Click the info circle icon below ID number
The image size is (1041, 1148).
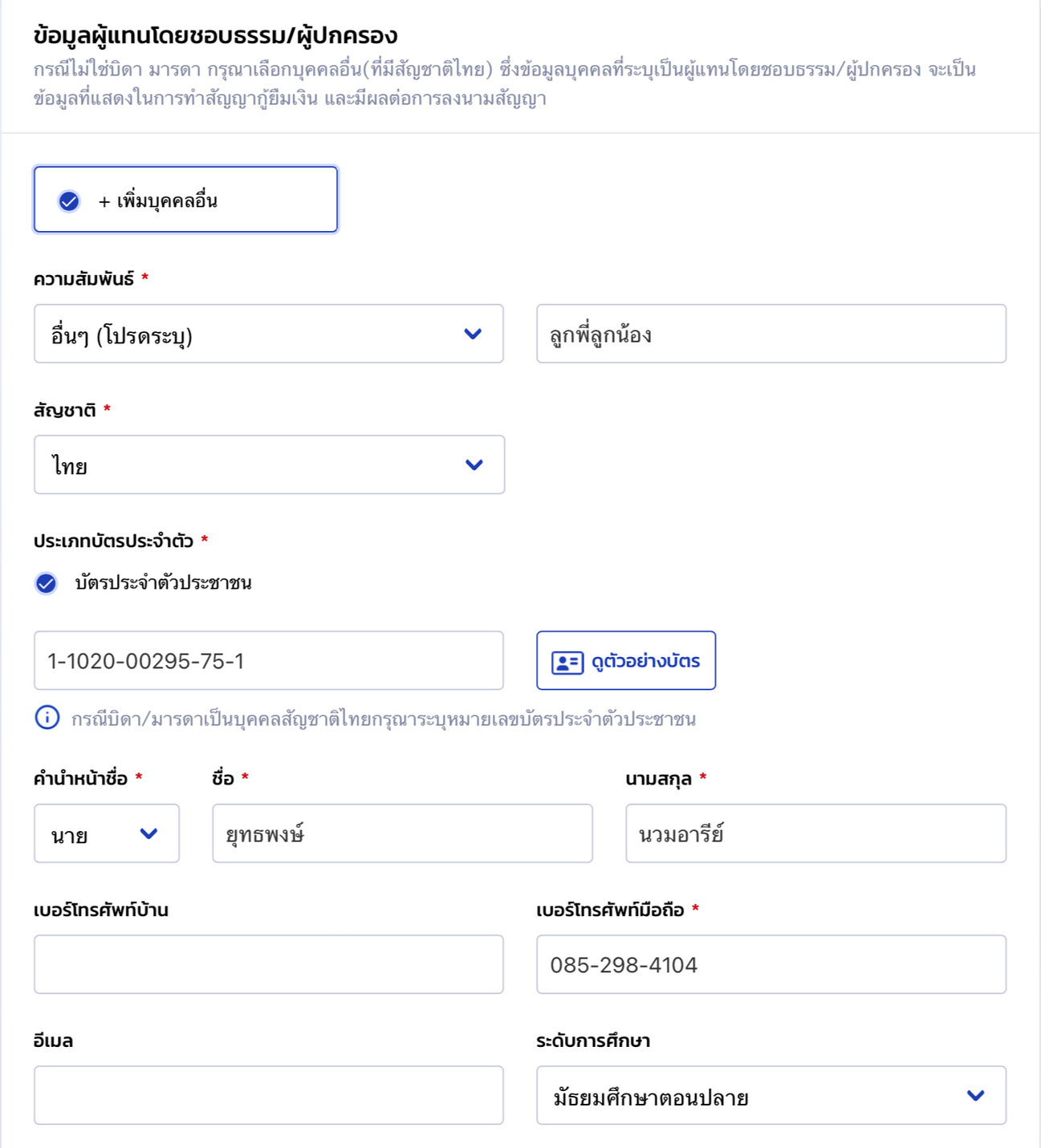[x=47, y=717]
